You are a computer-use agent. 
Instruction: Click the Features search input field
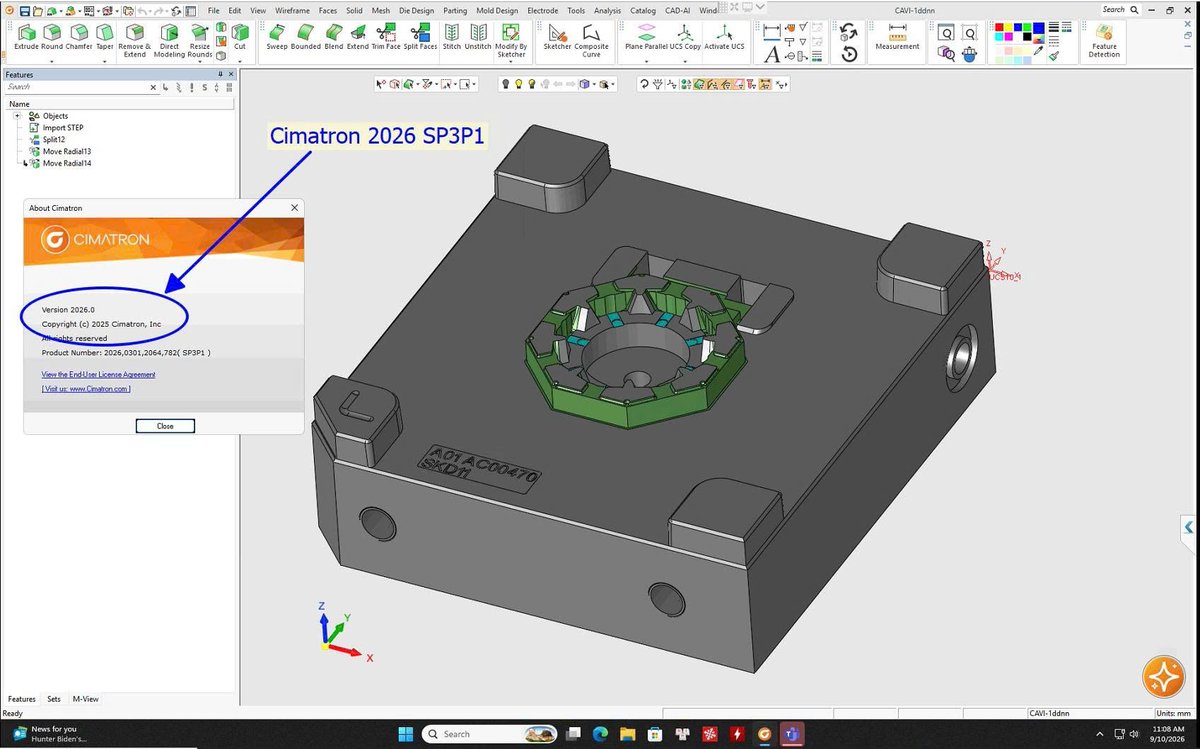(x=75, y=88)
